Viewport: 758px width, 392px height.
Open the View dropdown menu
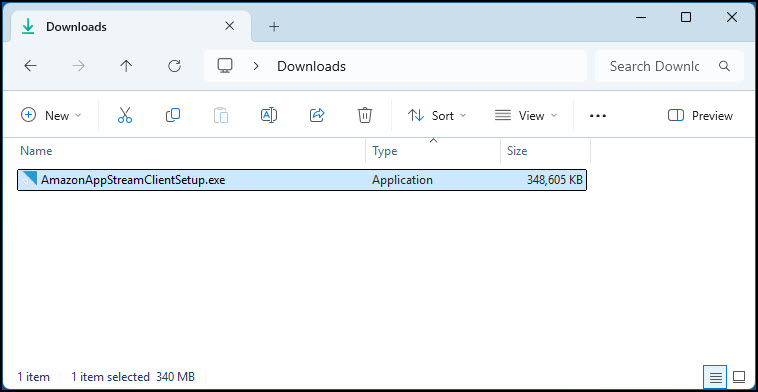tap(526, 116)
